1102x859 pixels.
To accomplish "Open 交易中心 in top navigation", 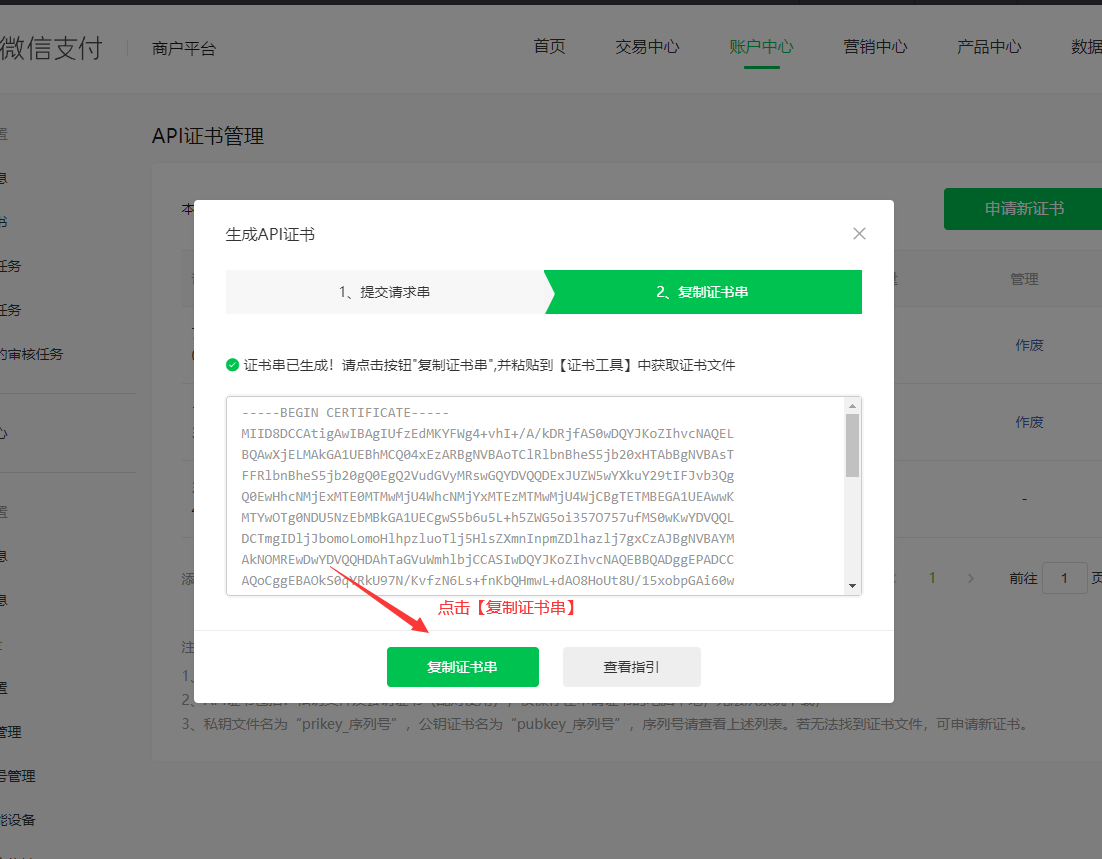I will 647,46.
